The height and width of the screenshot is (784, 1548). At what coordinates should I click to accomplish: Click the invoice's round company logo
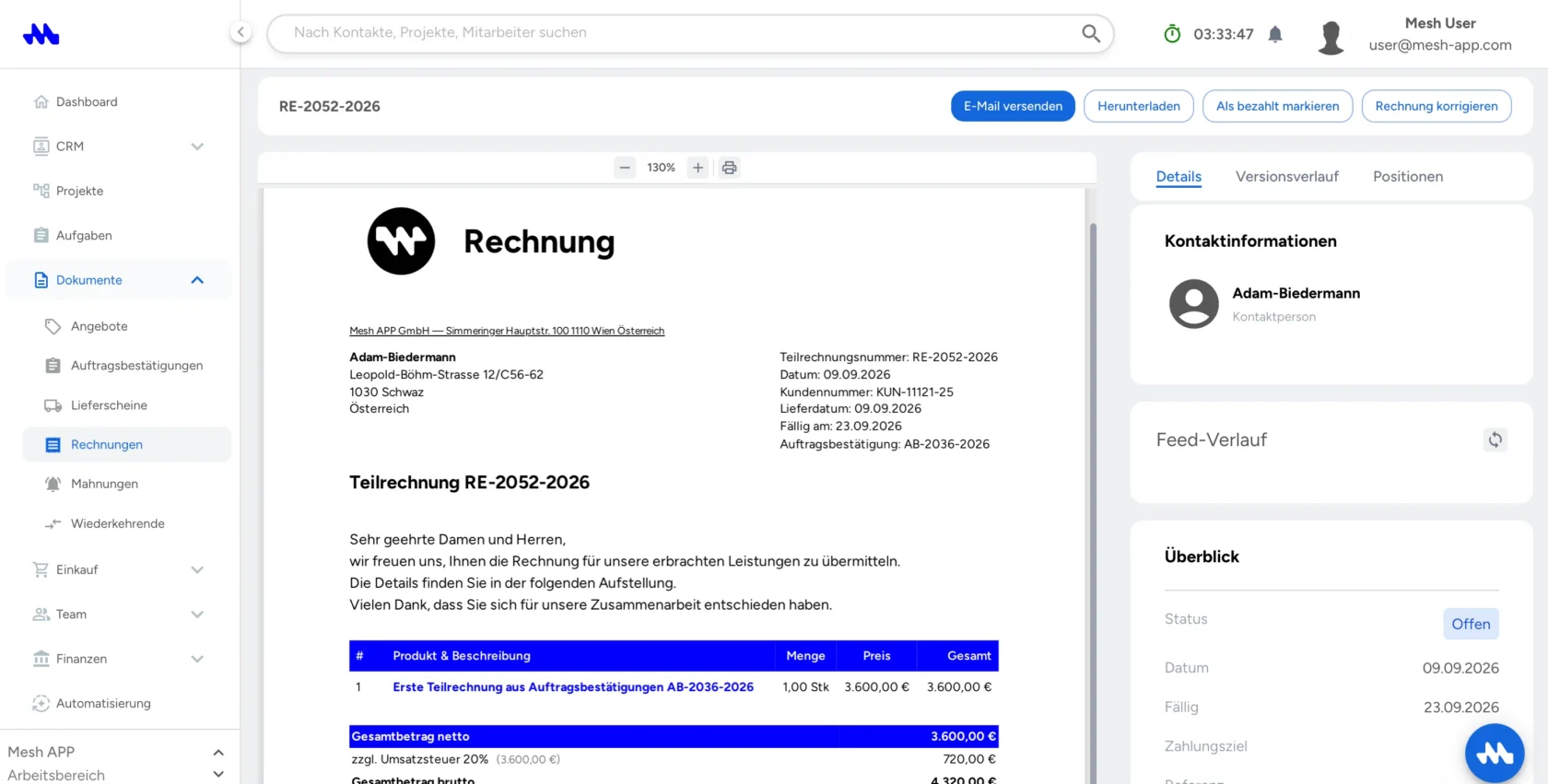tap(401, 241)
